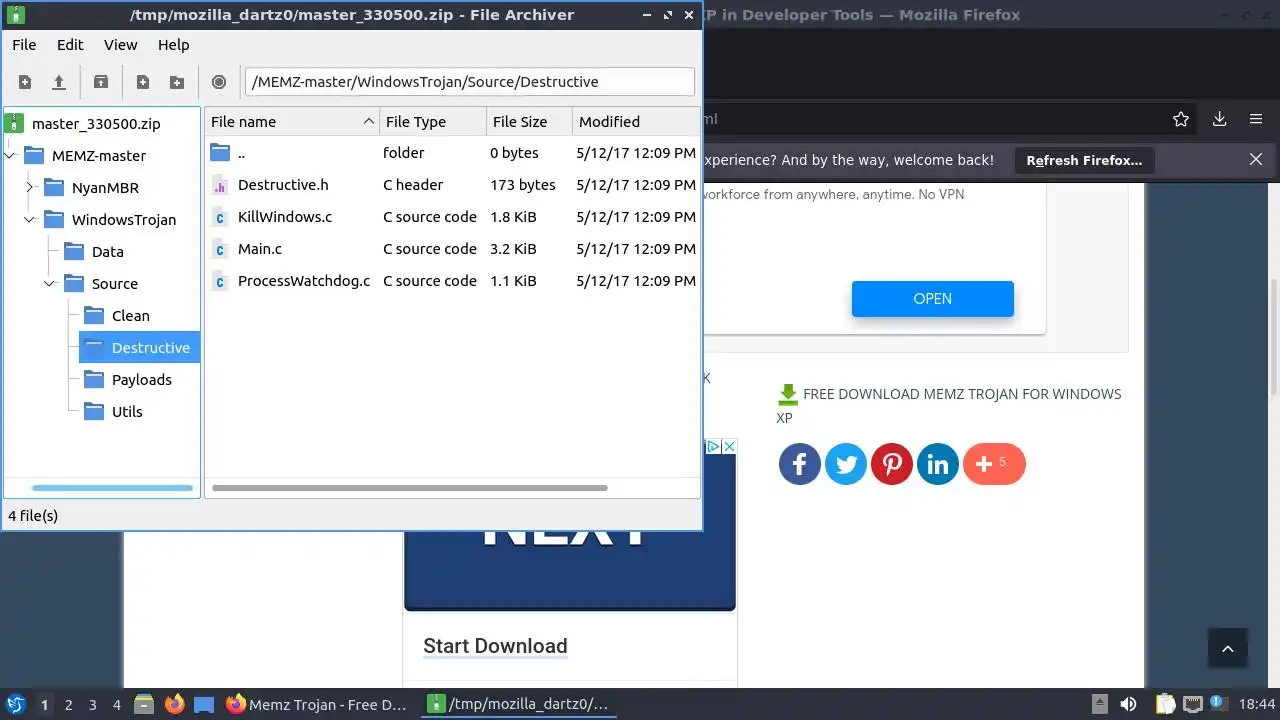Open the start menu icon on taskbar
1280x720 pixels.
[x=14, y=704]
